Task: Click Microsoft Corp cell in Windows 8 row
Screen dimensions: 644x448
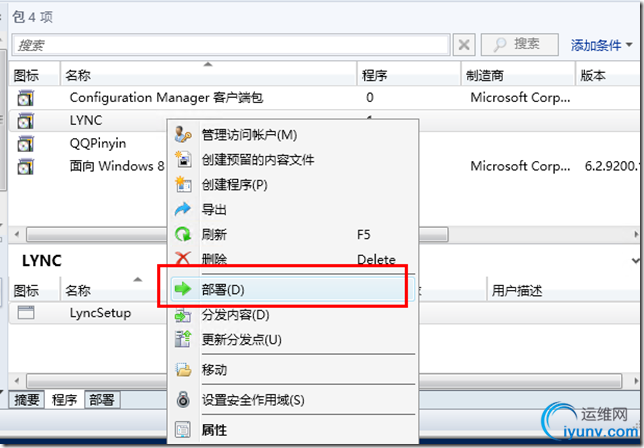Action: [520, 166]
